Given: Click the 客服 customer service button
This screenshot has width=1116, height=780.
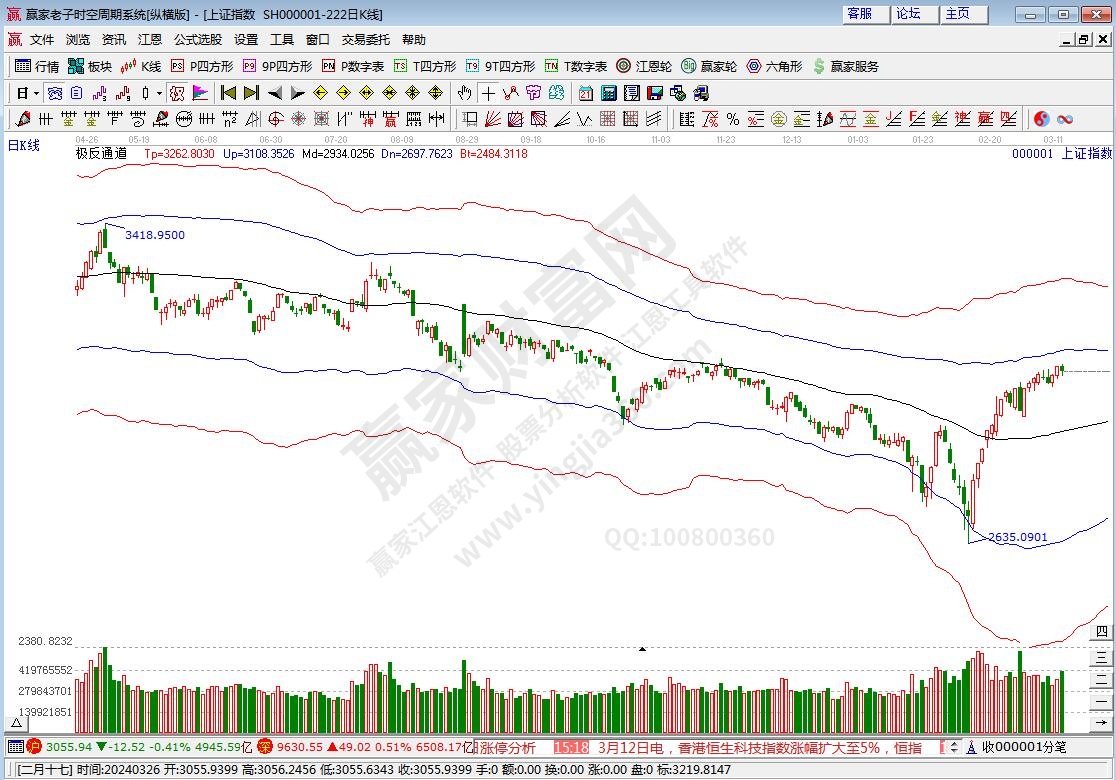Looking at the screenshot, I should [x=860, y=14].
